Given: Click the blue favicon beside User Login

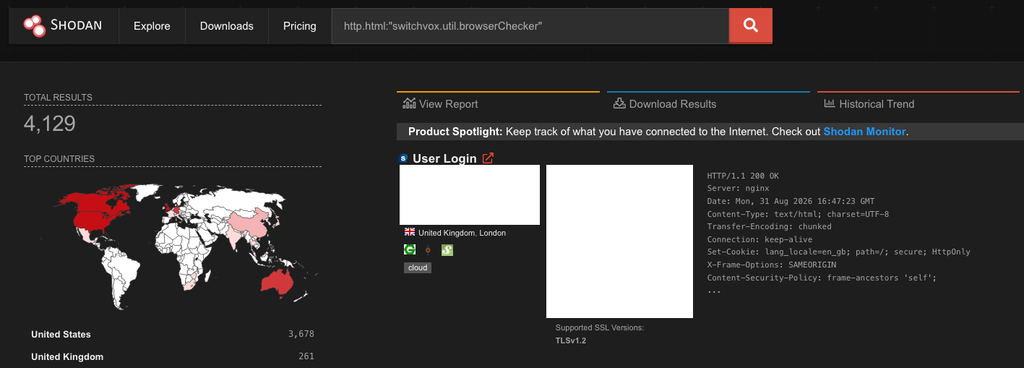Looking at the screenshot, I should click(x=403, y=159).
